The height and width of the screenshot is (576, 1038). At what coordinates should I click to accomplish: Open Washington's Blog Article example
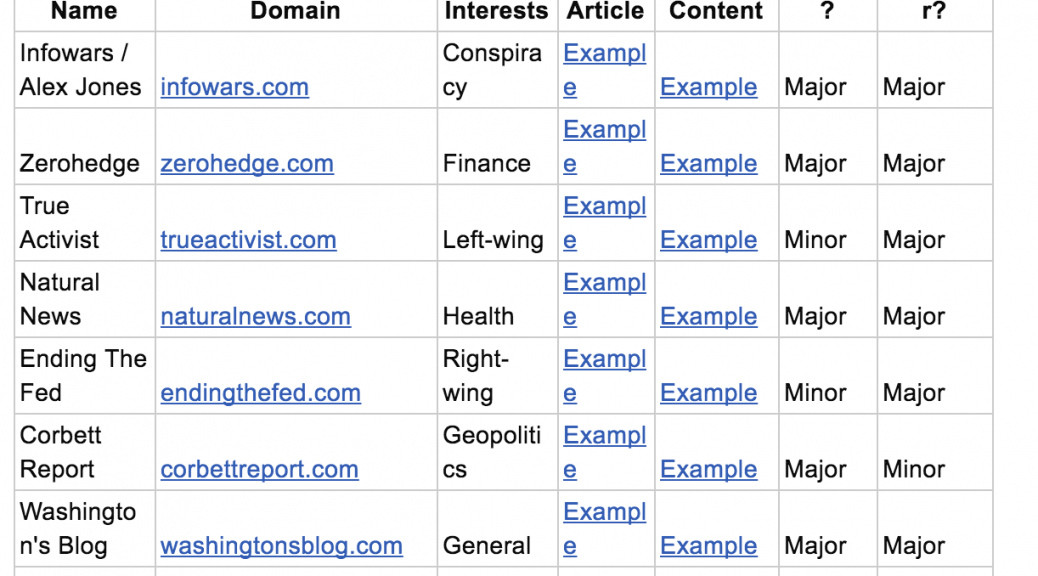pyautogui.click(x=604, y=513)
